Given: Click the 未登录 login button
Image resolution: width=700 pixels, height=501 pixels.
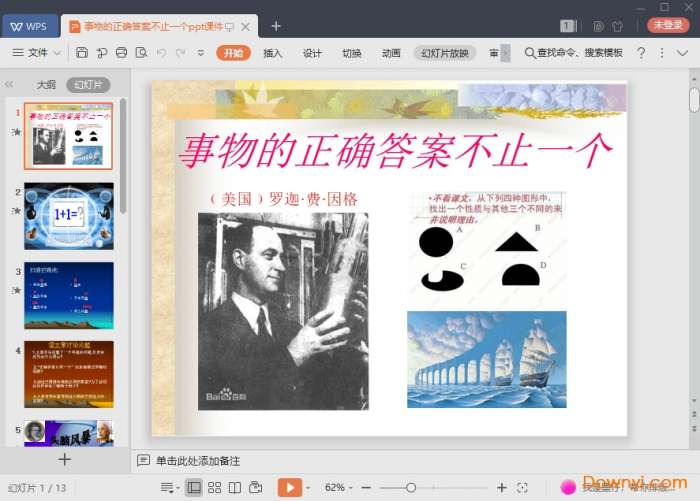Looking at the screenshot, I should 668,25.
